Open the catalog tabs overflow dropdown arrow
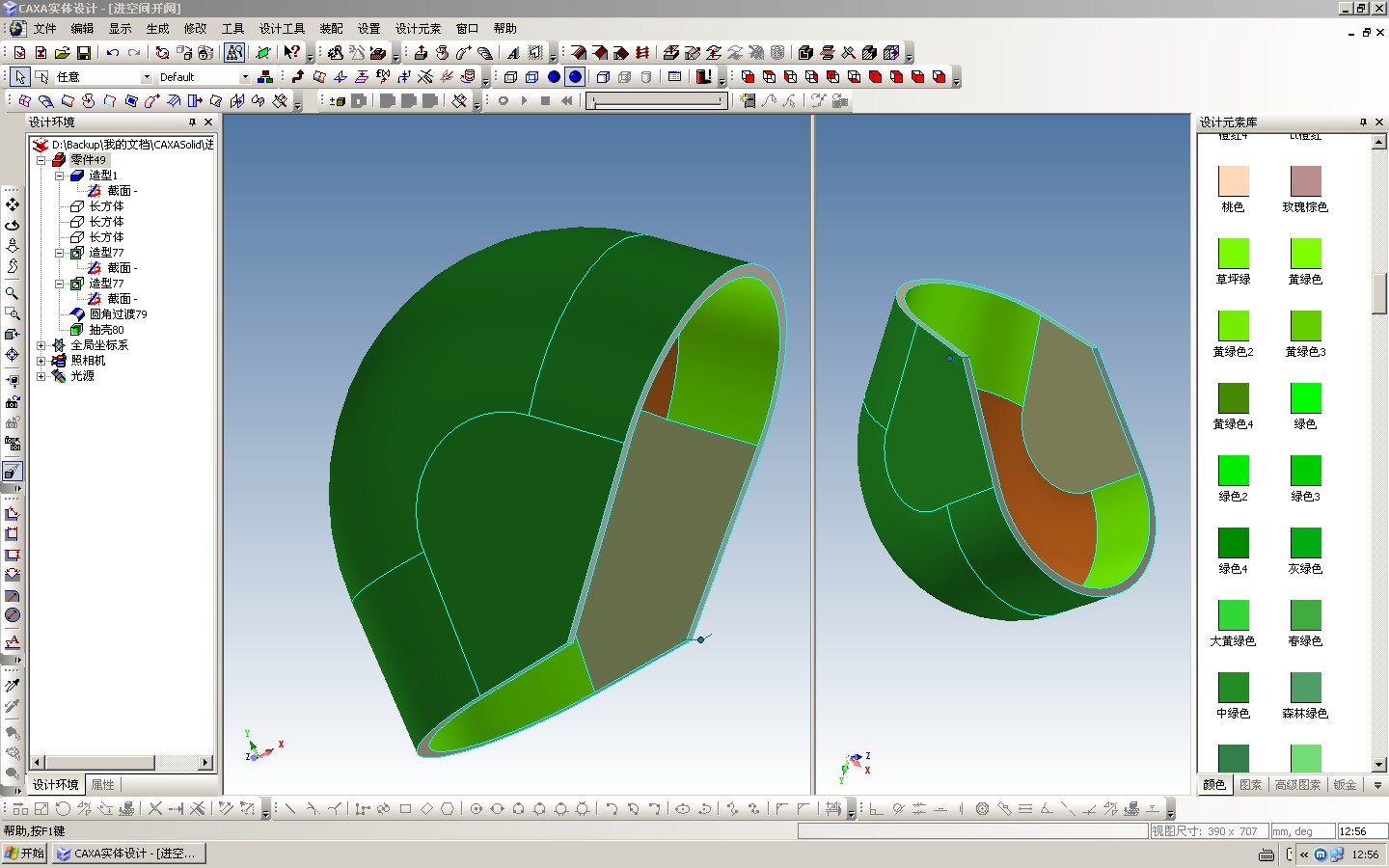 [1377, 785]
